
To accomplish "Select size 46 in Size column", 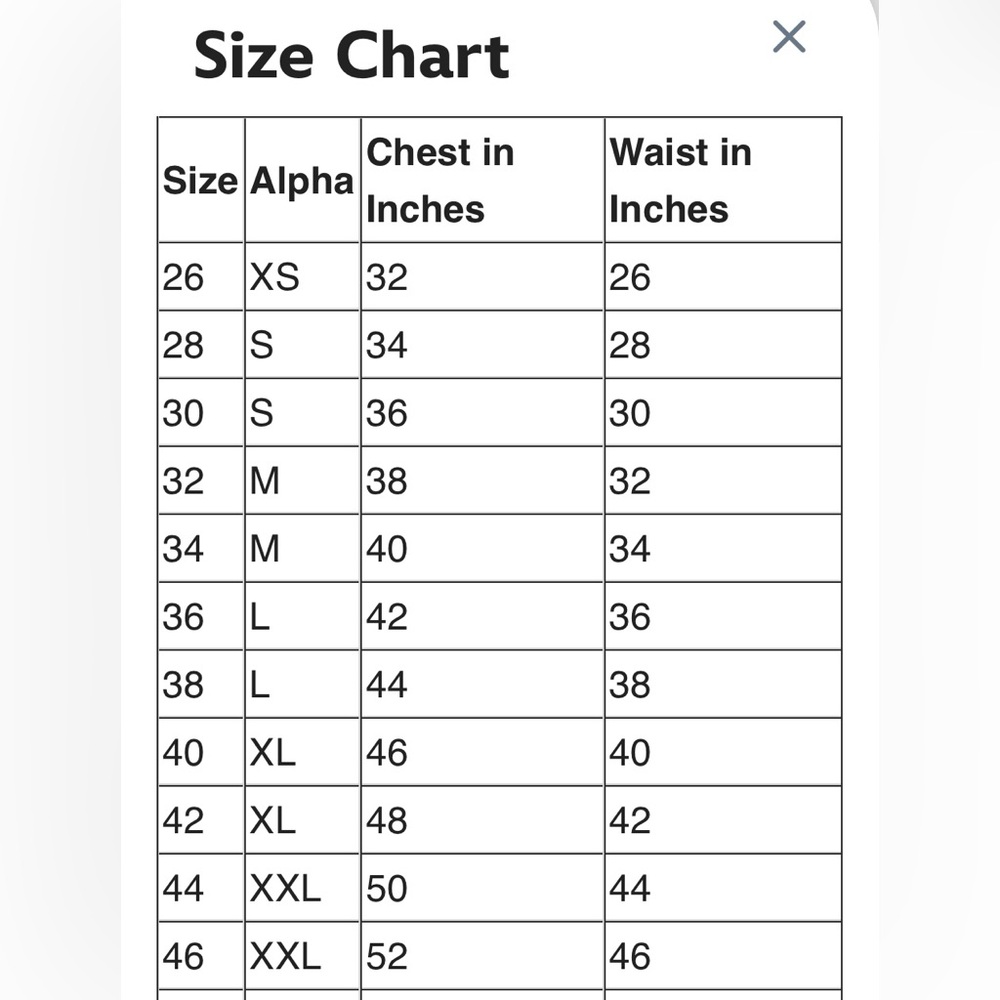I will point(201,956).
